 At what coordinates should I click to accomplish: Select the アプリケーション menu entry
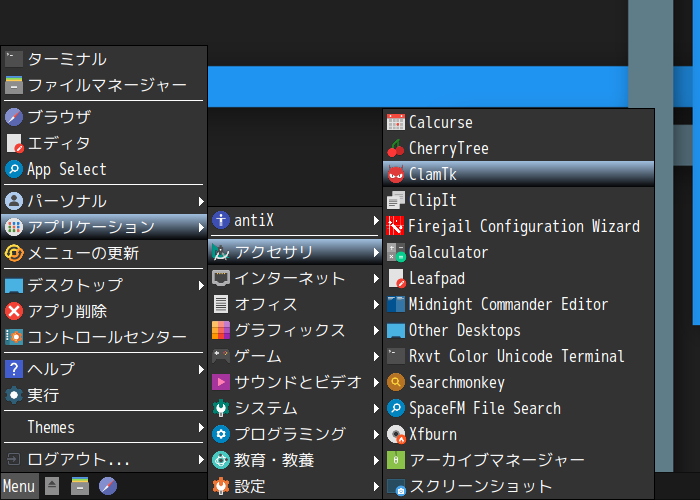coord(104,227)
